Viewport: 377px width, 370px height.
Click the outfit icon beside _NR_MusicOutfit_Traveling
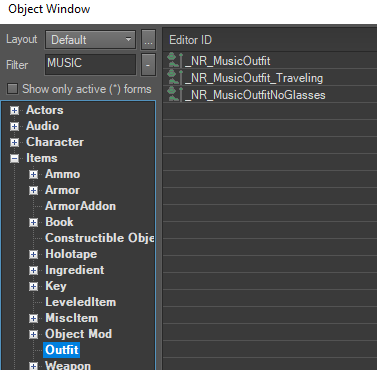pos(175,77)
